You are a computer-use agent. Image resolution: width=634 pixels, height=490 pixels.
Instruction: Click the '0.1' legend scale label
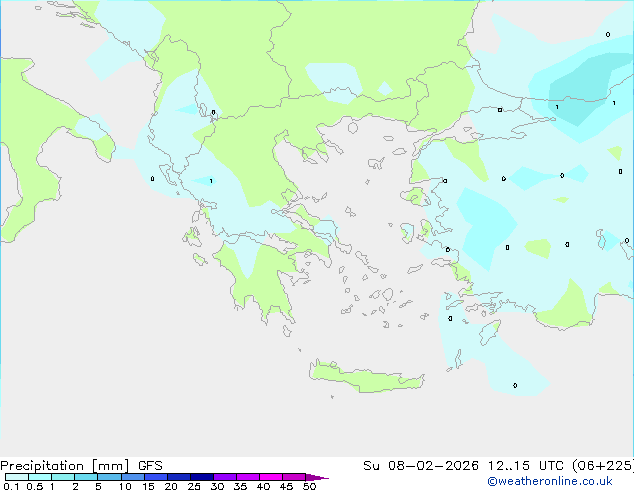[11, 486]
